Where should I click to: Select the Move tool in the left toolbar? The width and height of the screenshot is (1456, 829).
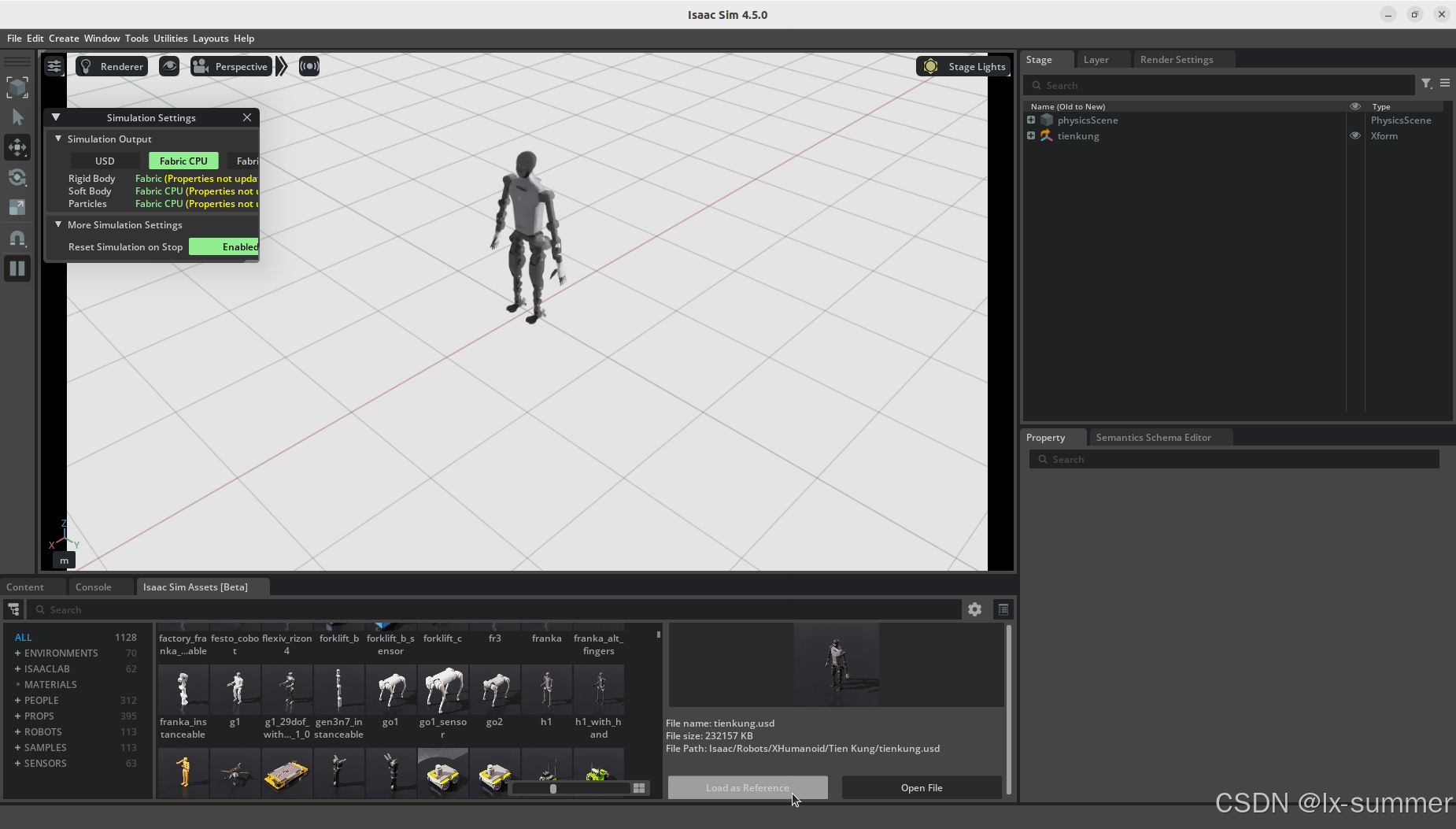17,147
